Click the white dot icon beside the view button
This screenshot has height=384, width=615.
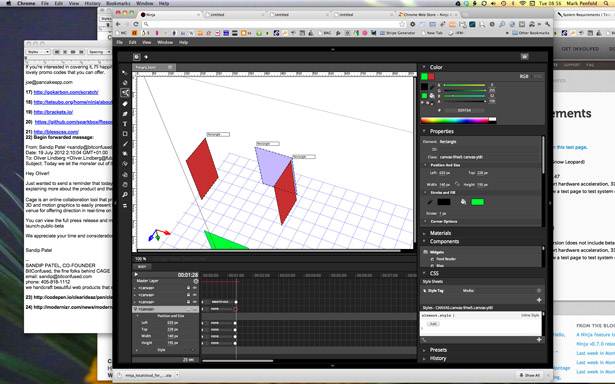click(146, 57)
